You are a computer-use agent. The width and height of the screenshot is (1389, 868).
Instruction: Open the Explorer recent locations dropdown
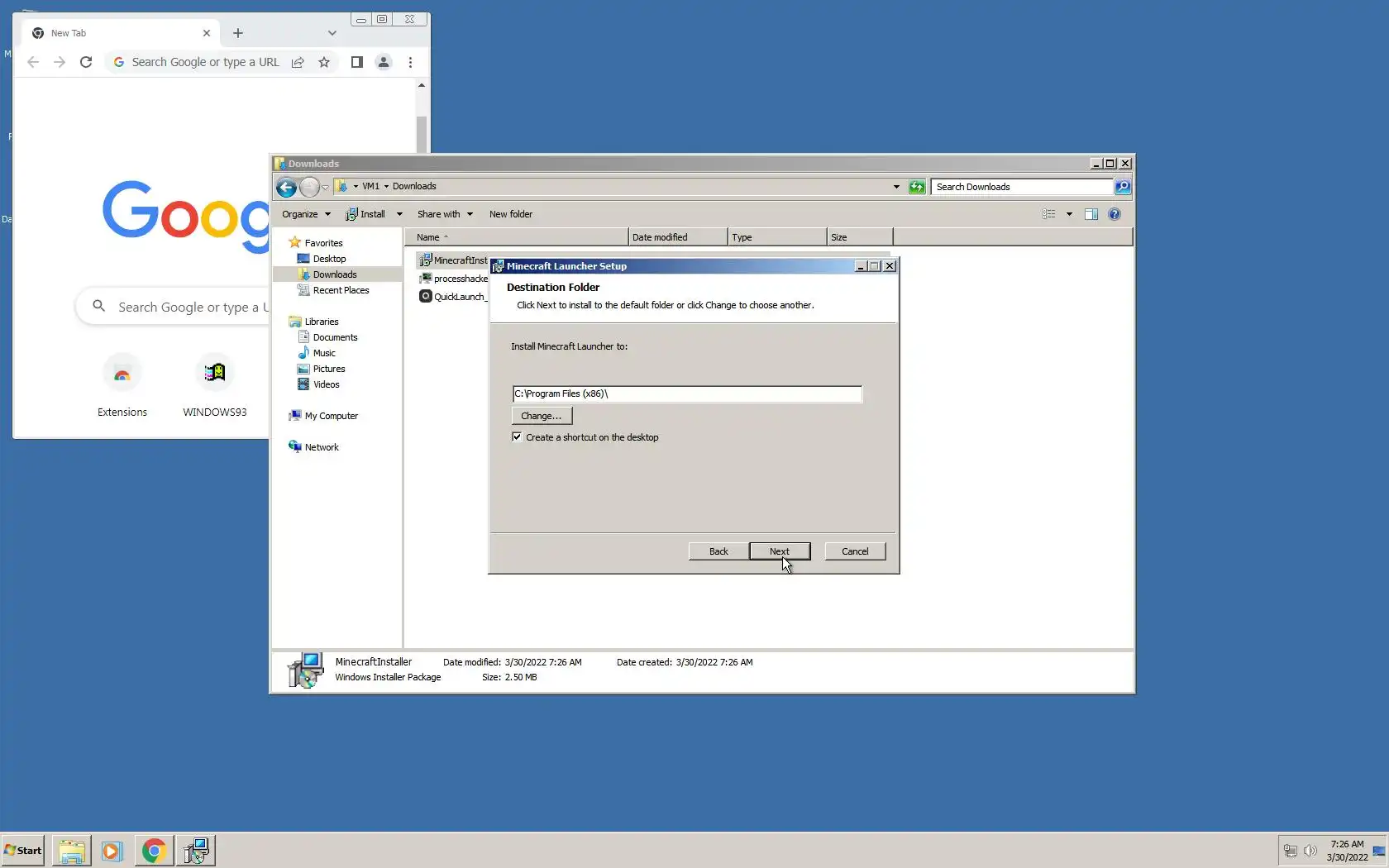tap(325, 187)
